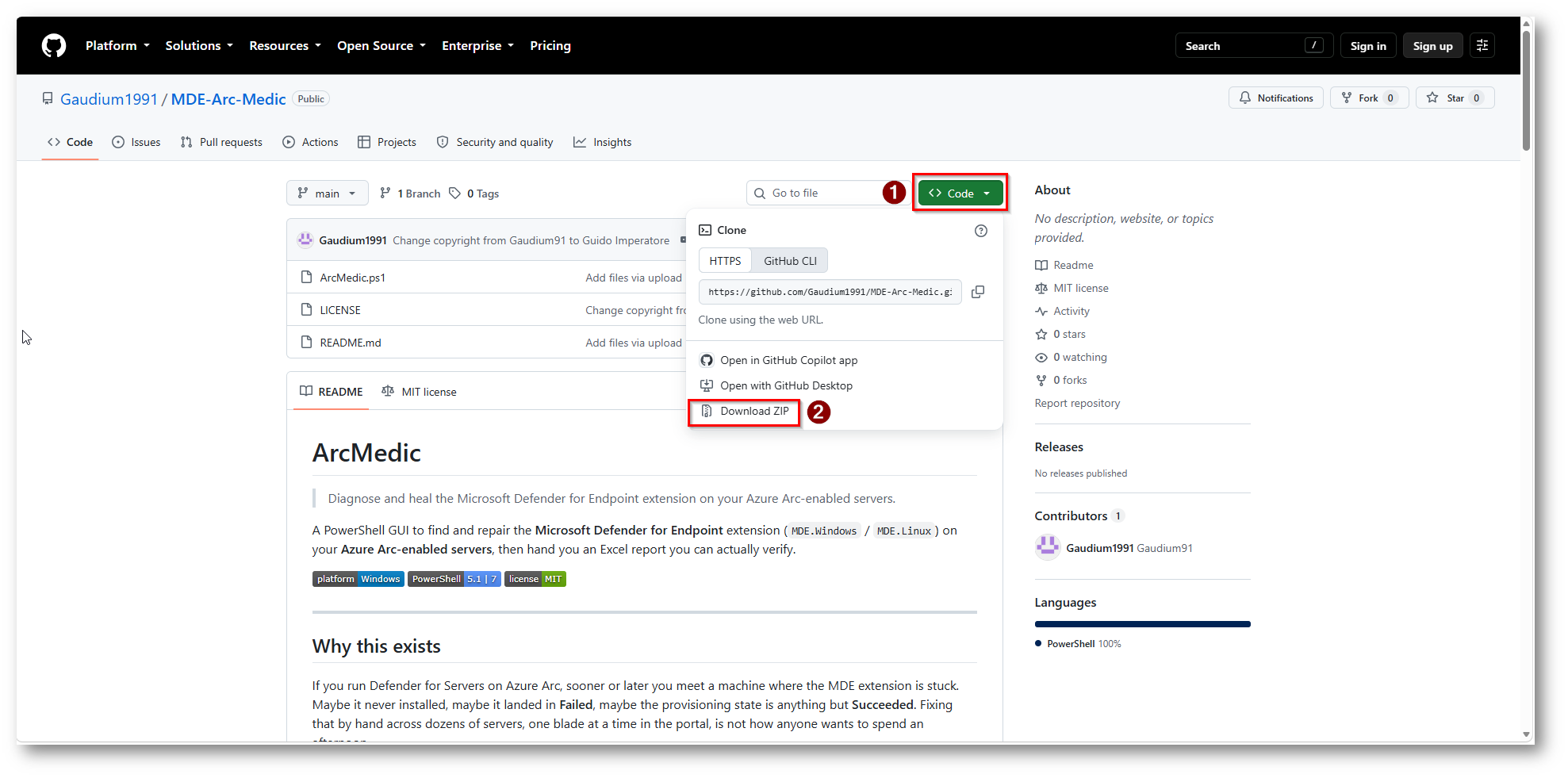
Task: Click the repository icon before Gaudium1991
Action: (48, 98)
